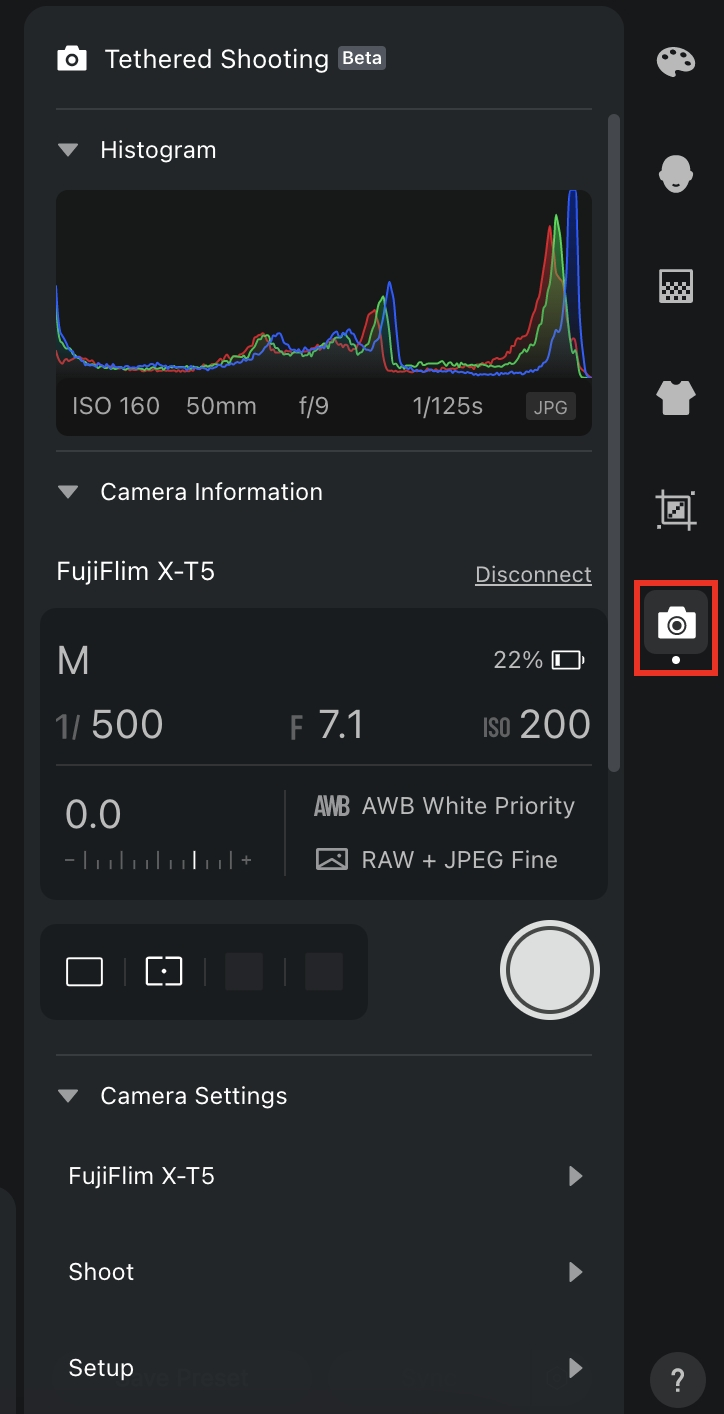Screen dimensions: 724x1414
Task: Collapse the Histogram section
Action: tap(68, 150)
